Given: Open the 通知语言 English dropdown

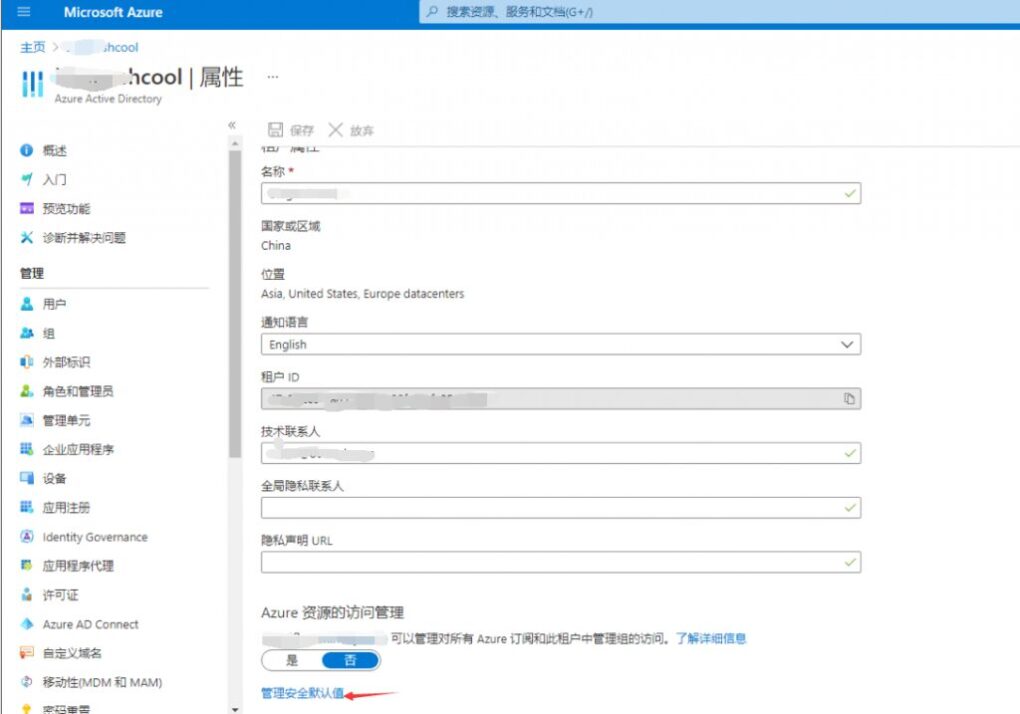Looking at the screenshot, I should coord(560,344).
